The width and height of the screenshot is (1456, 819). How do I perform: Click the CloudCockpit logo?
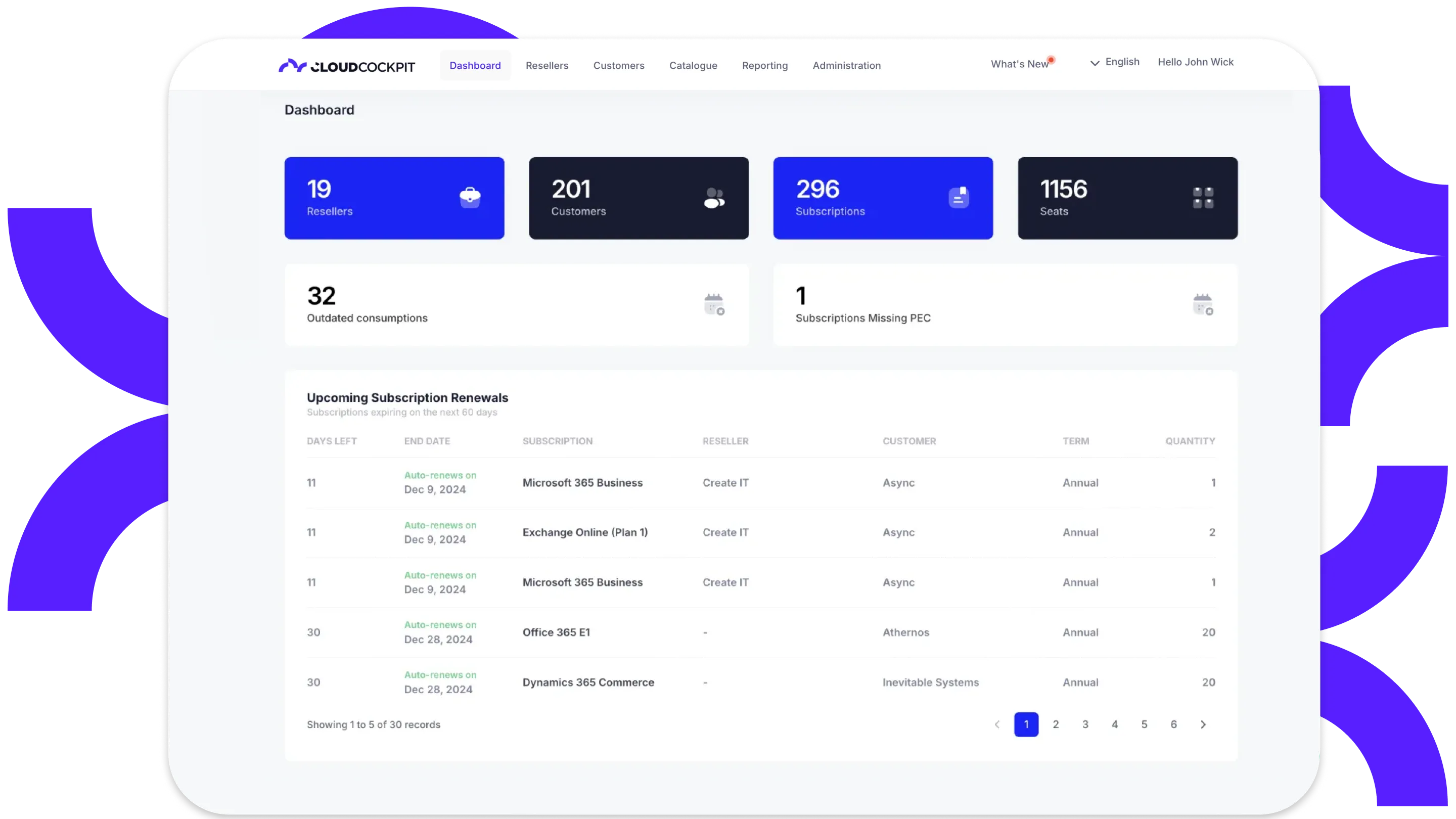346,66
